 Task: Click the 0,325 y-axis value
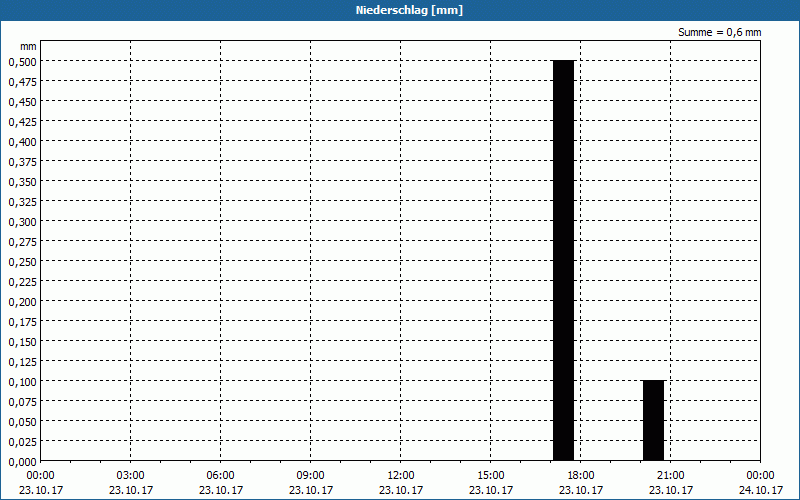[x=22, y=202]
